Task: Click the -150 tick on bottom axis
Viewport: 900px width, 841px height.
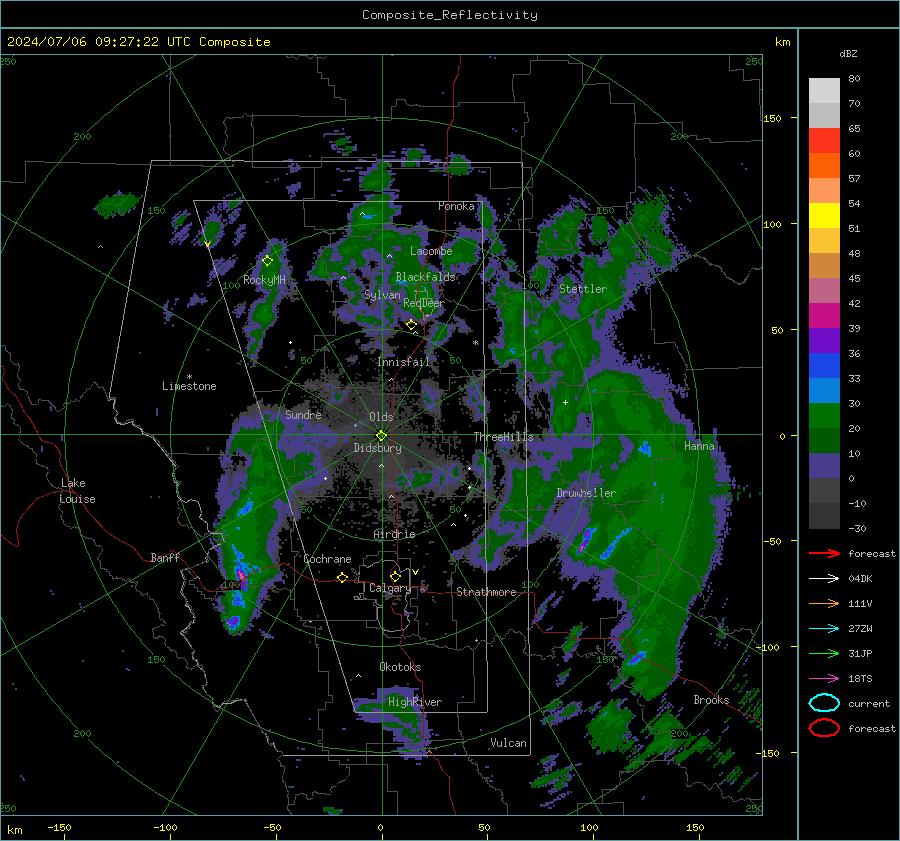Action: click(59, 828)
